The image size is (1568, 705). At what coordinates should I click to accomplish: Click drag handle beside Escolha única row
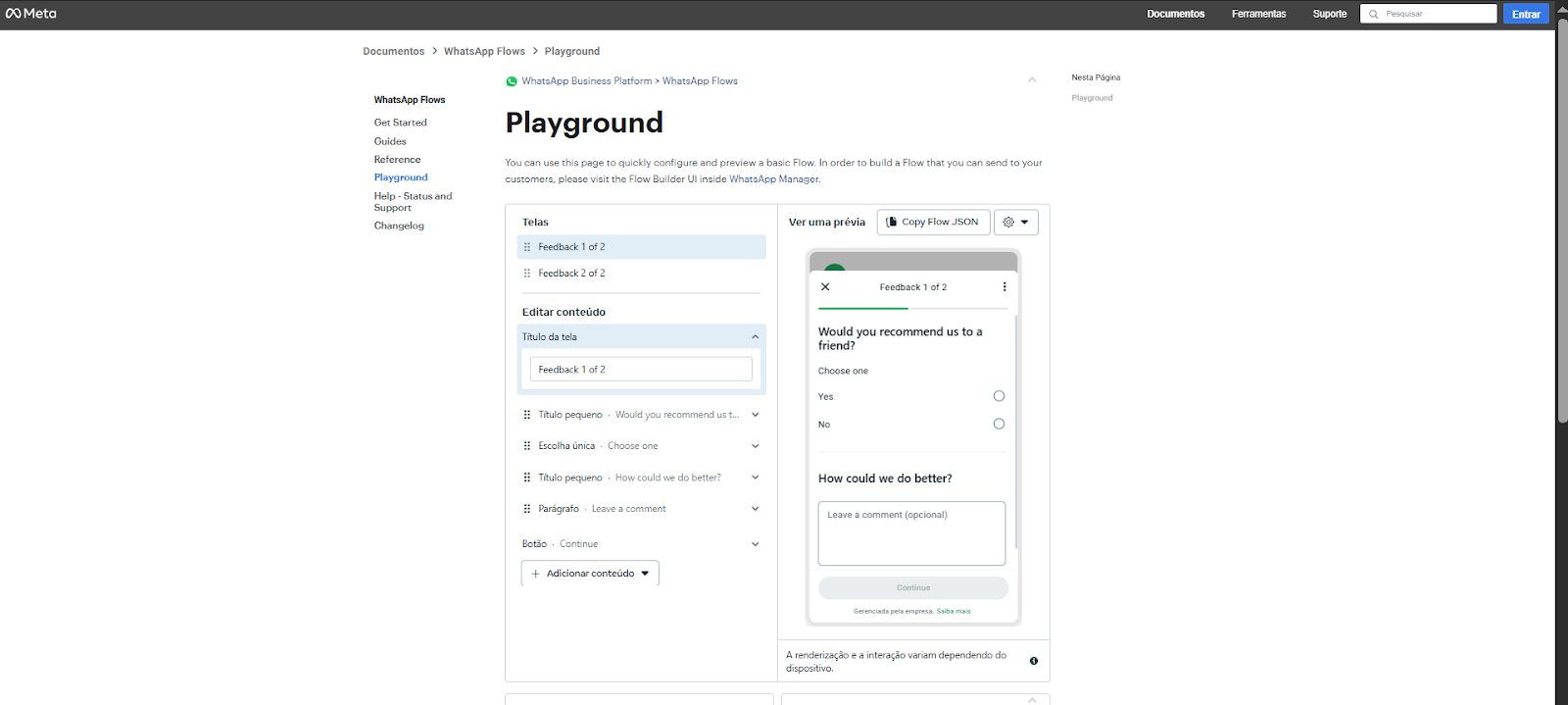(527, 446)
